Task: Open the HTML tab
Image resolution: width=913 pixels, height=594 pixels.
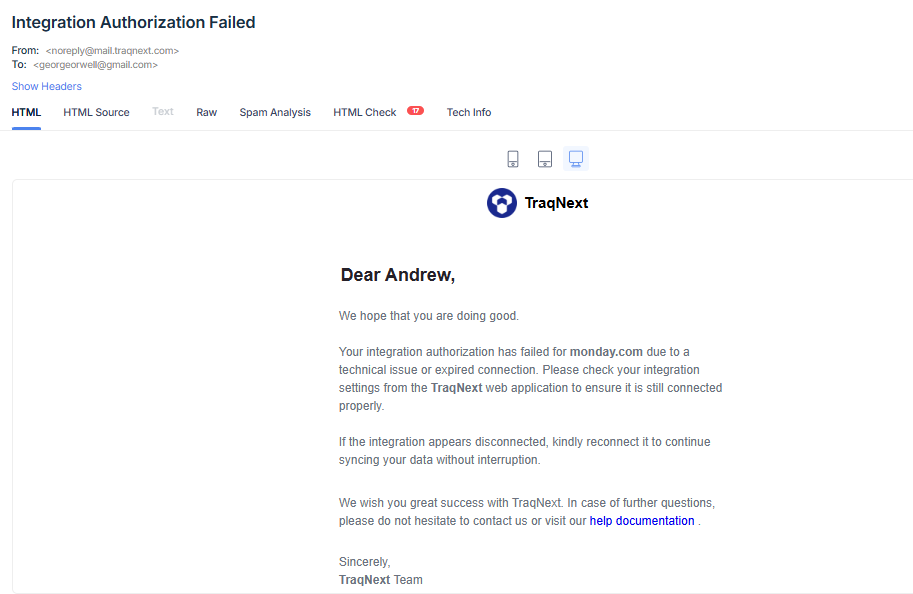Action: pos(26,112)
